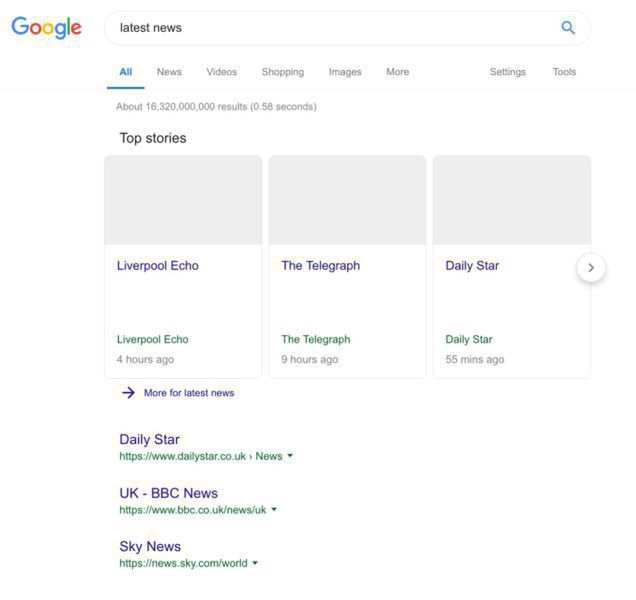Click the next arrow on Top stories carousel
The image size is (636, 600).
point(591,267)
